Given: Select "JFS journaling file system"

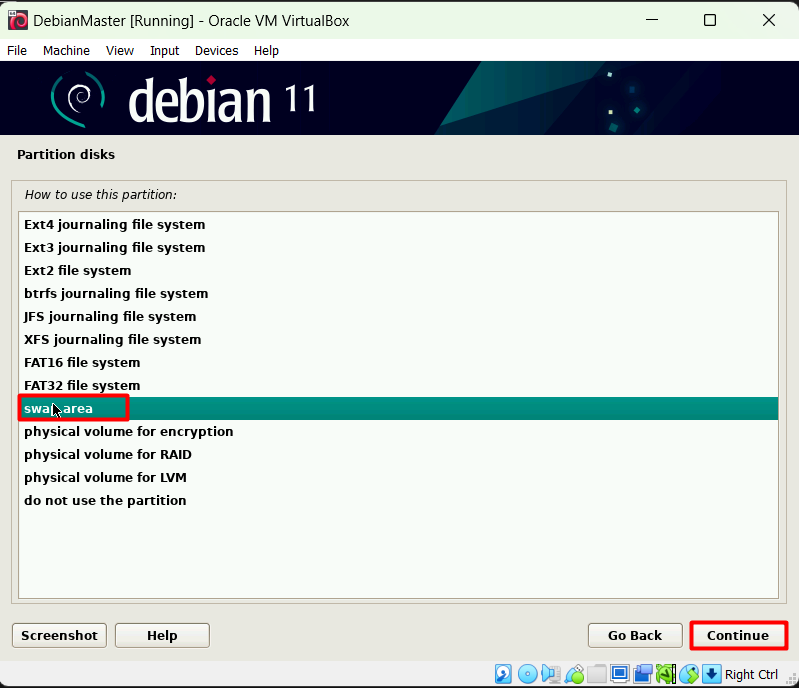Looking at the screenshot, I should coord(398,316).
